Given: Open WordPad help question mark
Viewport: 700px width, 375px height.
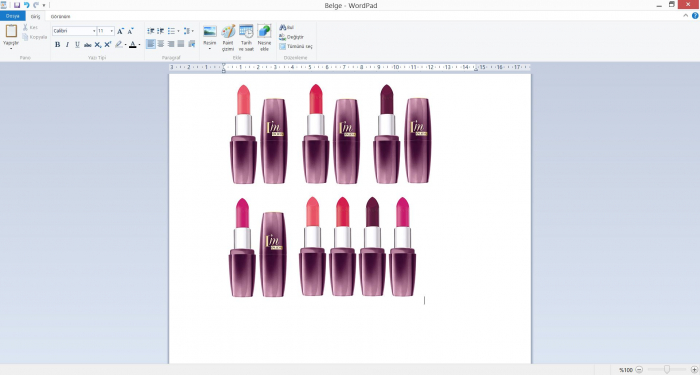Looking at the screenshot, I should pyautogui.click(x=695, y=16).
